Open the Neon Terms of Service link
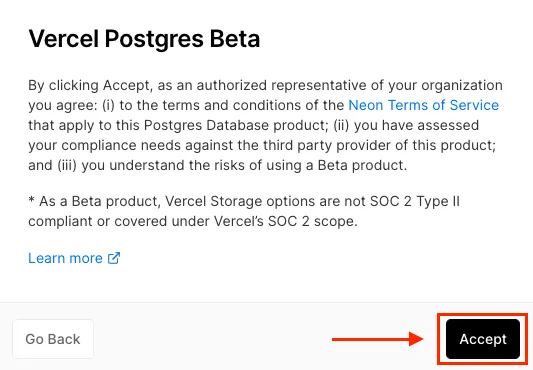The height and width of the screenshot is (370, 533). click(424, 105)
